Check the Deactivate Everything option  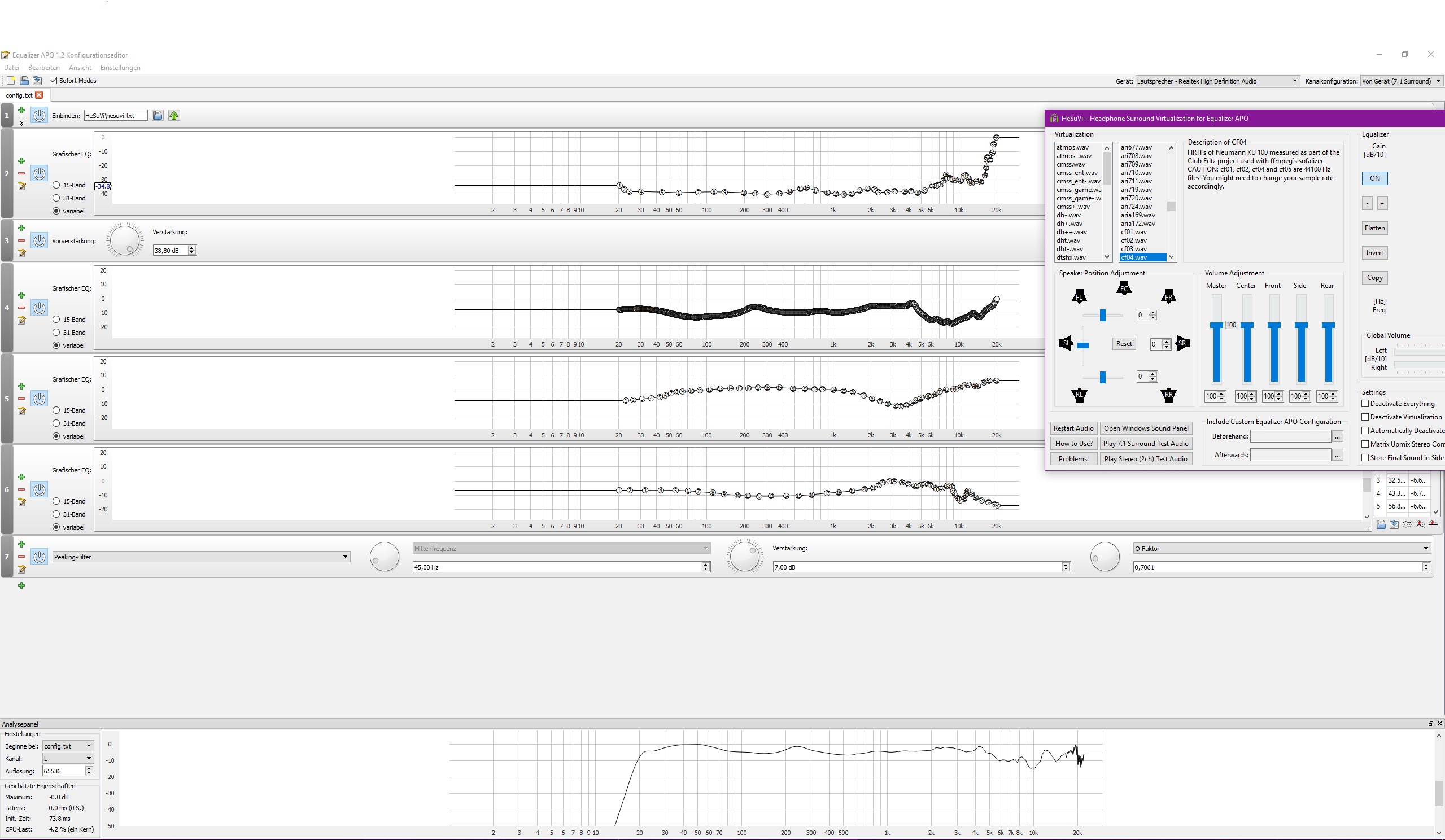point(1365,404)
